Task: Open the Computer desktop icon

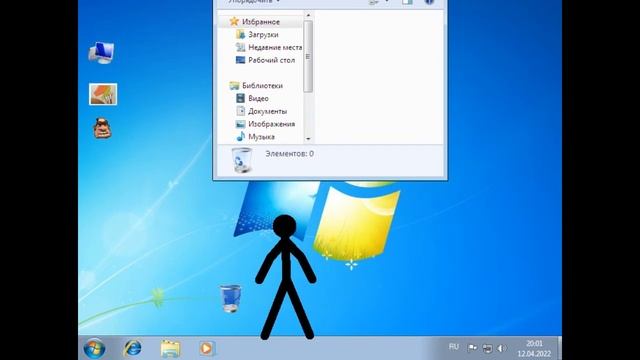Action: coord(101,52)
